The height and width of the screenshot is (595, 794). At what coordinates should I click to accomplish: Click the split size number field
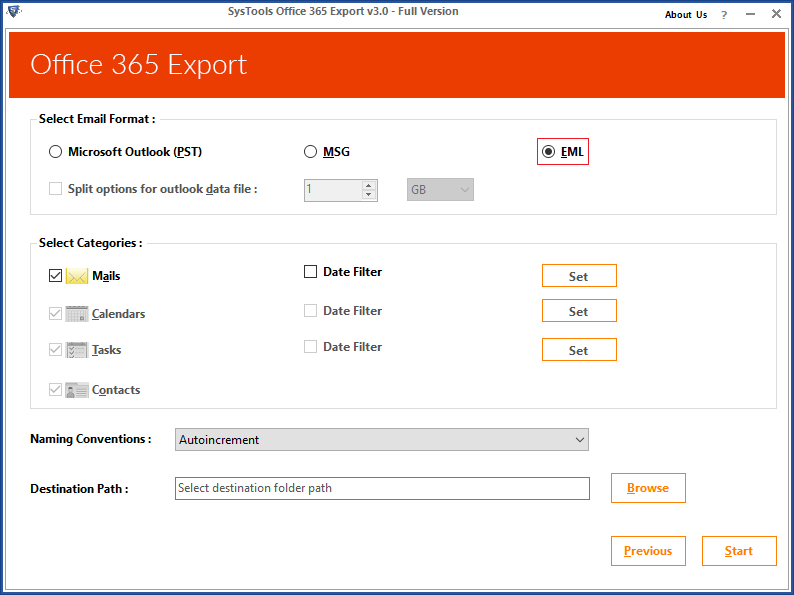point(333,190)
